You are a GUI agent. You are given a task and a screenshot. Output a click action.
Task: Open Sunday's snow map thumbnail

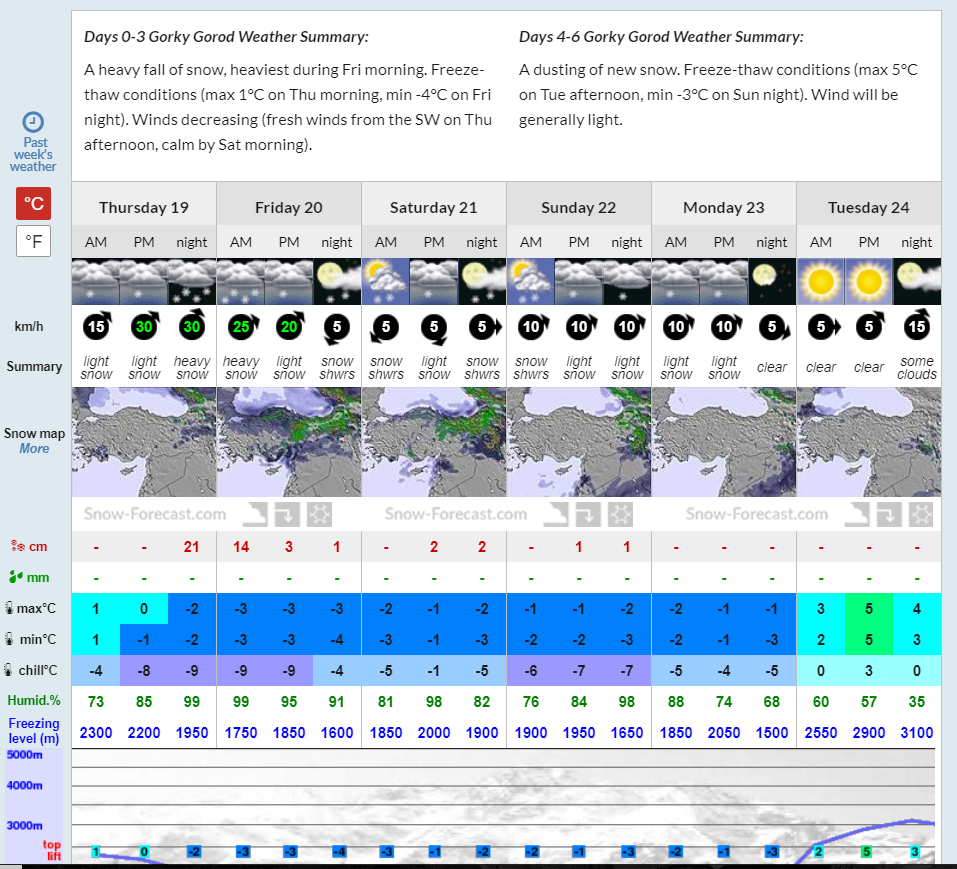coord(579,442)
